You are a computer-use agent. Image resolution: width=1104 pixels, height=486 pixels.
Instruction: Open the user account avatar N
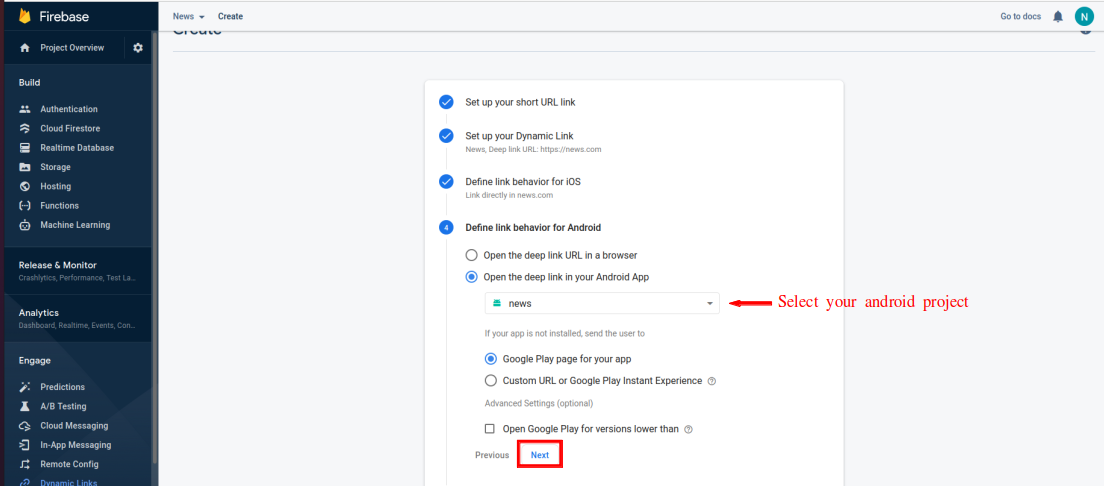click(x=1084, y=16)
